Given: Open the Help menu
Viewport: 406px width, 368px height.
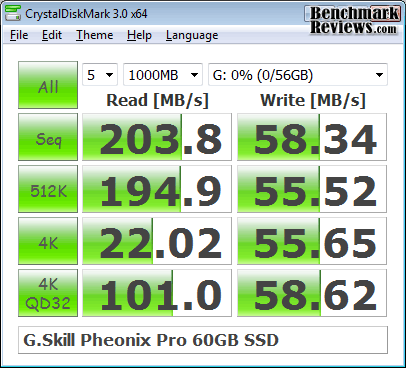Looking at the screenshot, I should tap(139, 35).
